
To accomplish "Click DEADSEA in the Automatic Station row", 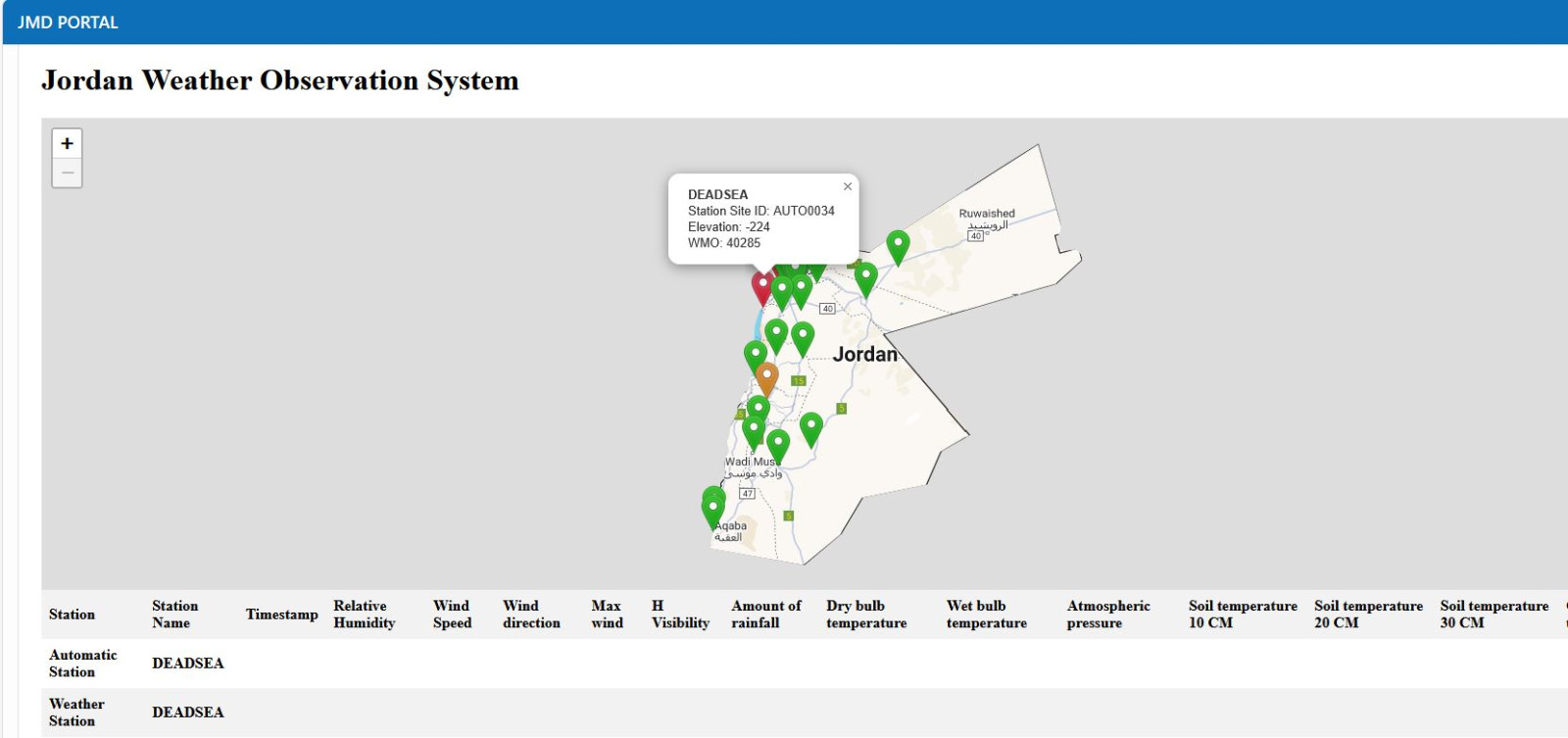I will 188,664.
